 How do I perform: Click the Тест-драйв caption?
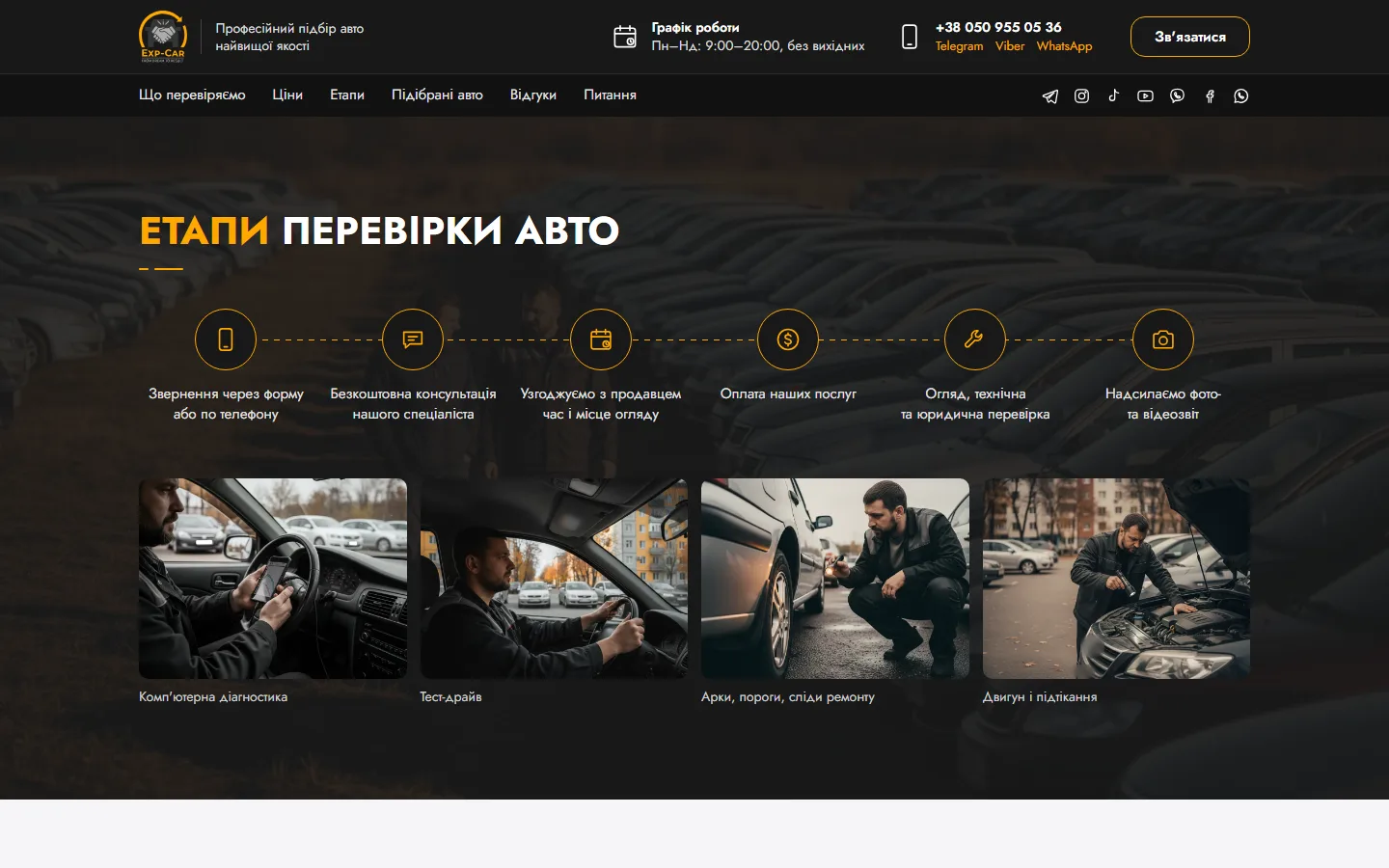[x=450, y=696]
